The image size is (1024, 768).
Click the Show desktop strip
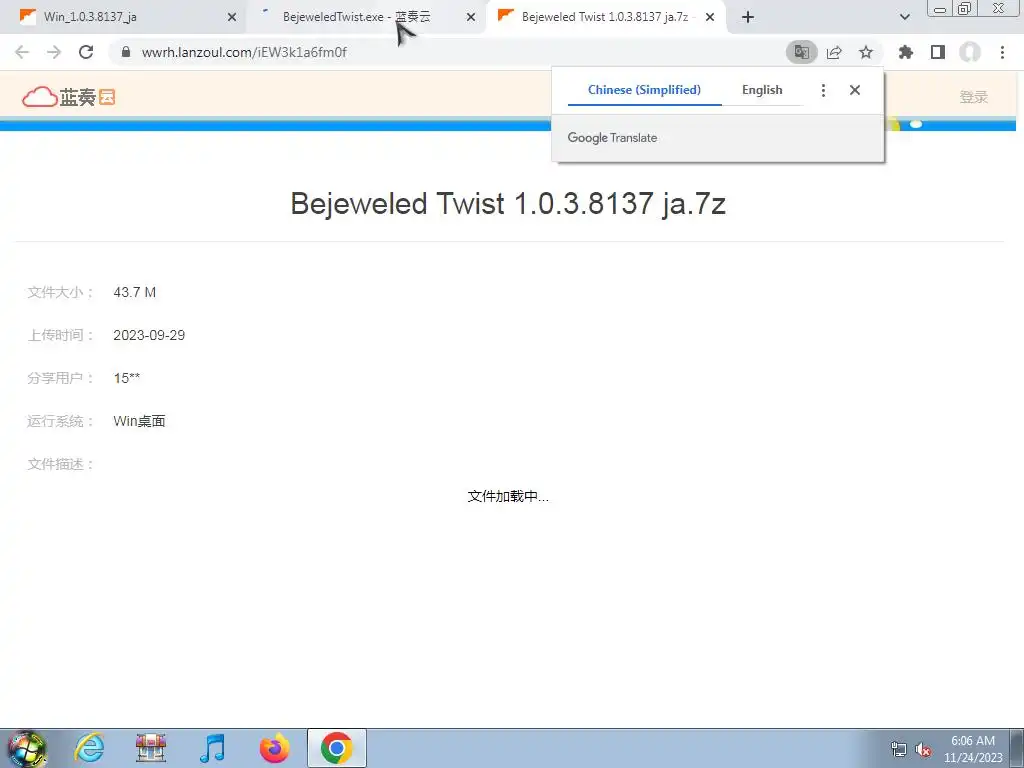pos(1017,748)
